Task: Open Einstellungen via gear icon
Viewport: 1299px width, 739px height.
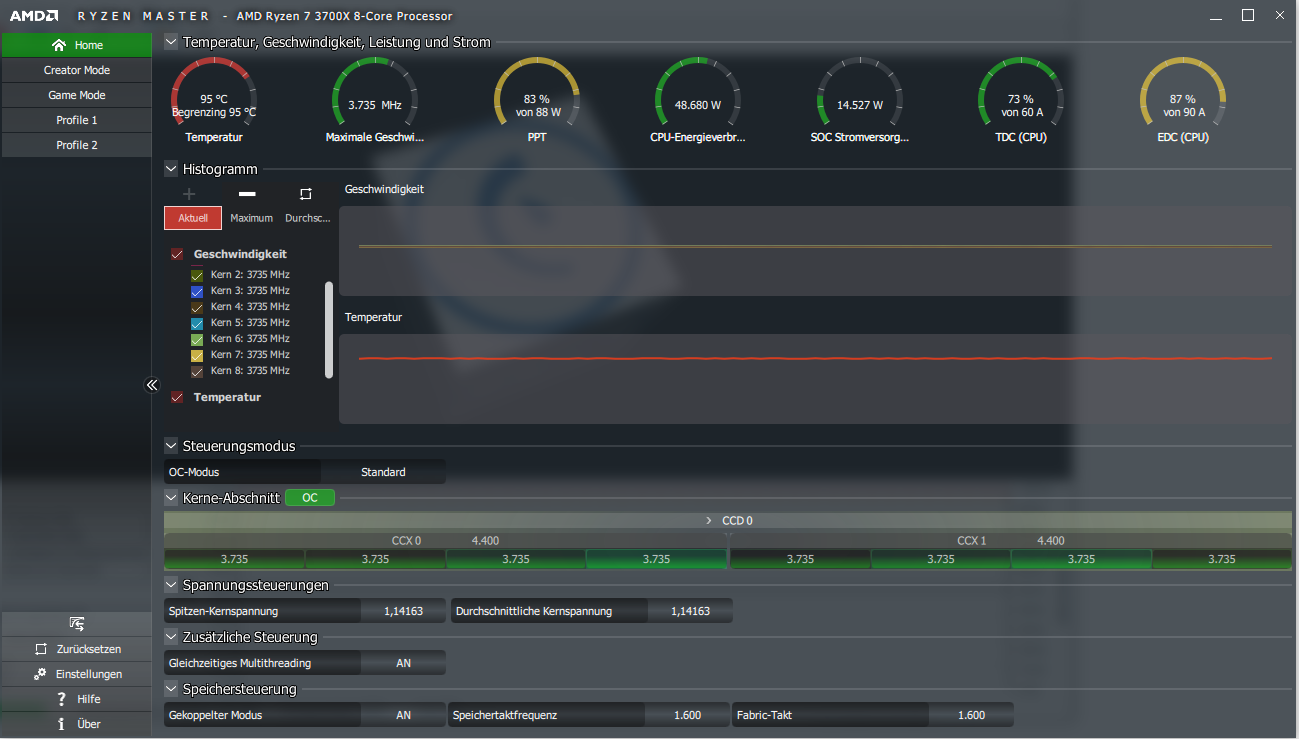Action: (40, 674)
